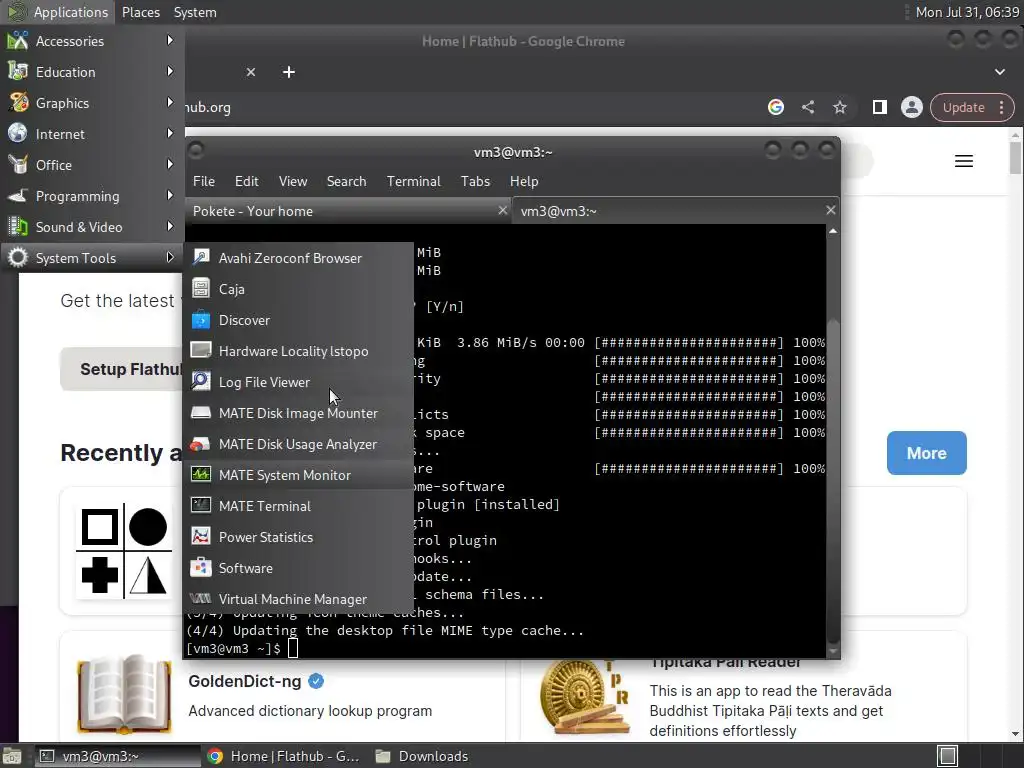Launch Hardware Locality lstopo
This screenshot has height=768, width=1024.
click(298, 351)
